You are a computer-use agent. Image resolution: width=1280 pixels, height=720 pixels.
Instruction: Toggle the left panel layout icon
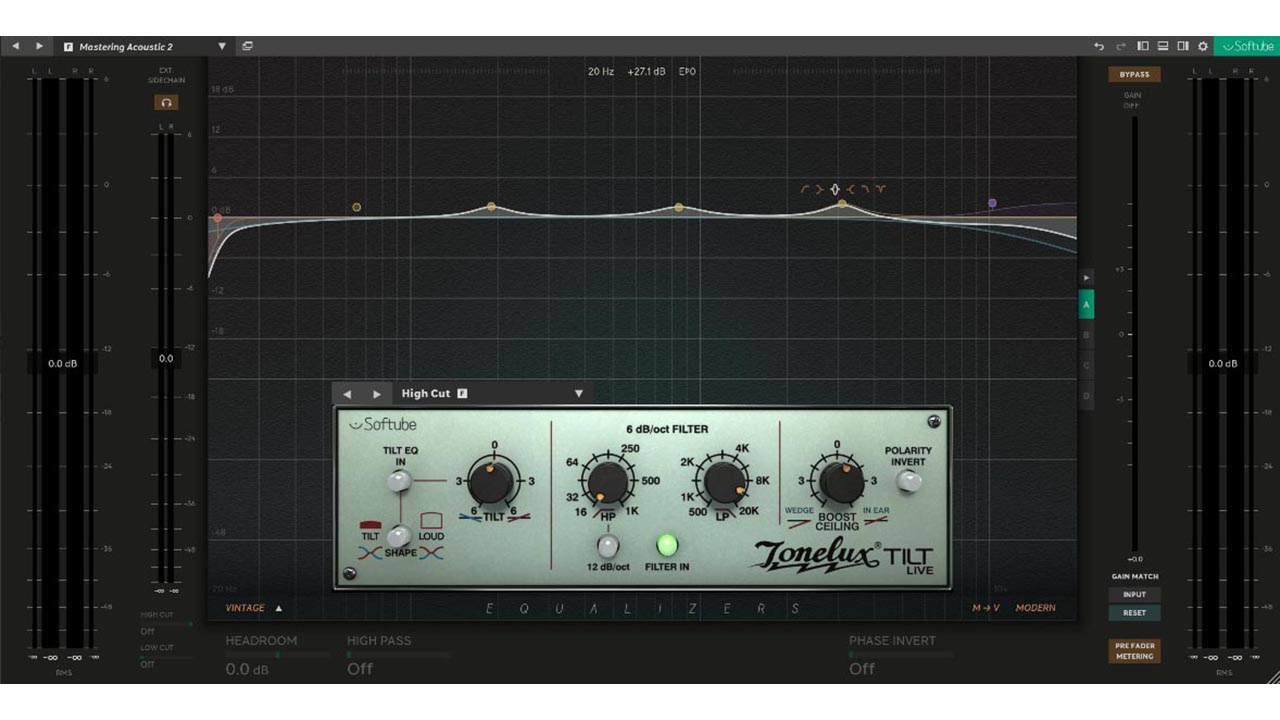point(1143,46)
